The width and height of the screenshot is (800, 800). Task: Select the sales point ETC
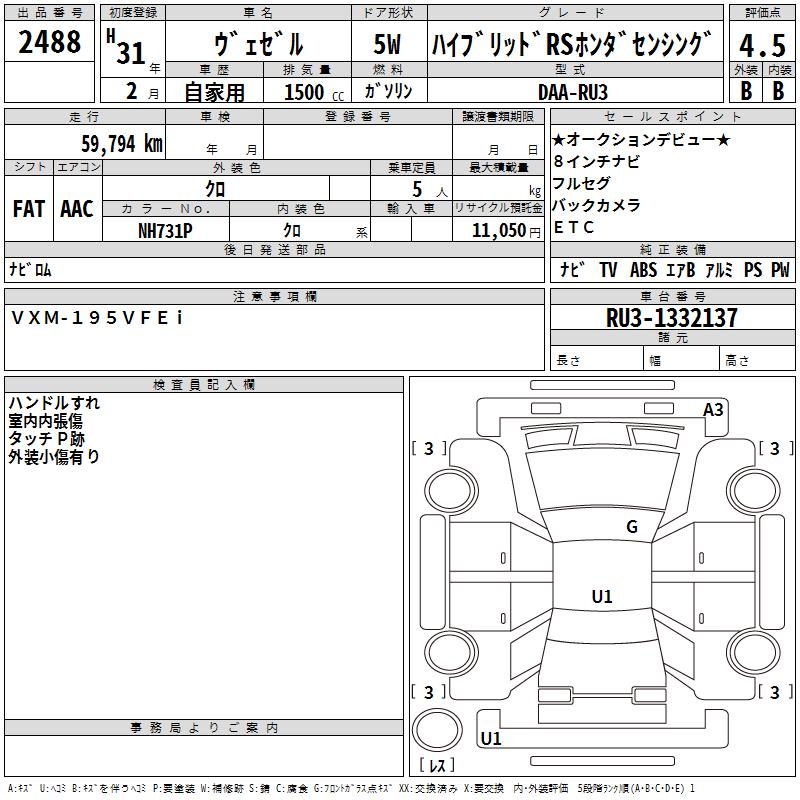coord(573,227)
